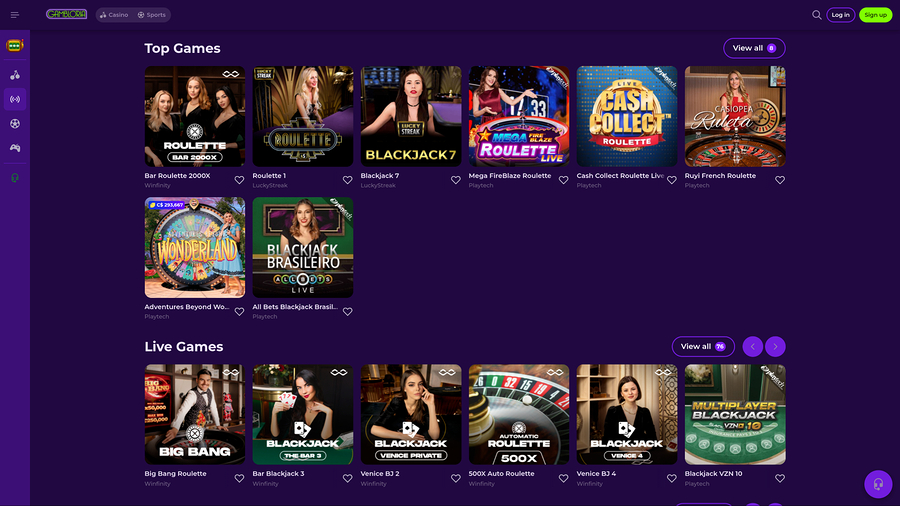Open Blackjack The Bar 3 thumbnail
Screen dimensions: 900x506
point(302,414)
